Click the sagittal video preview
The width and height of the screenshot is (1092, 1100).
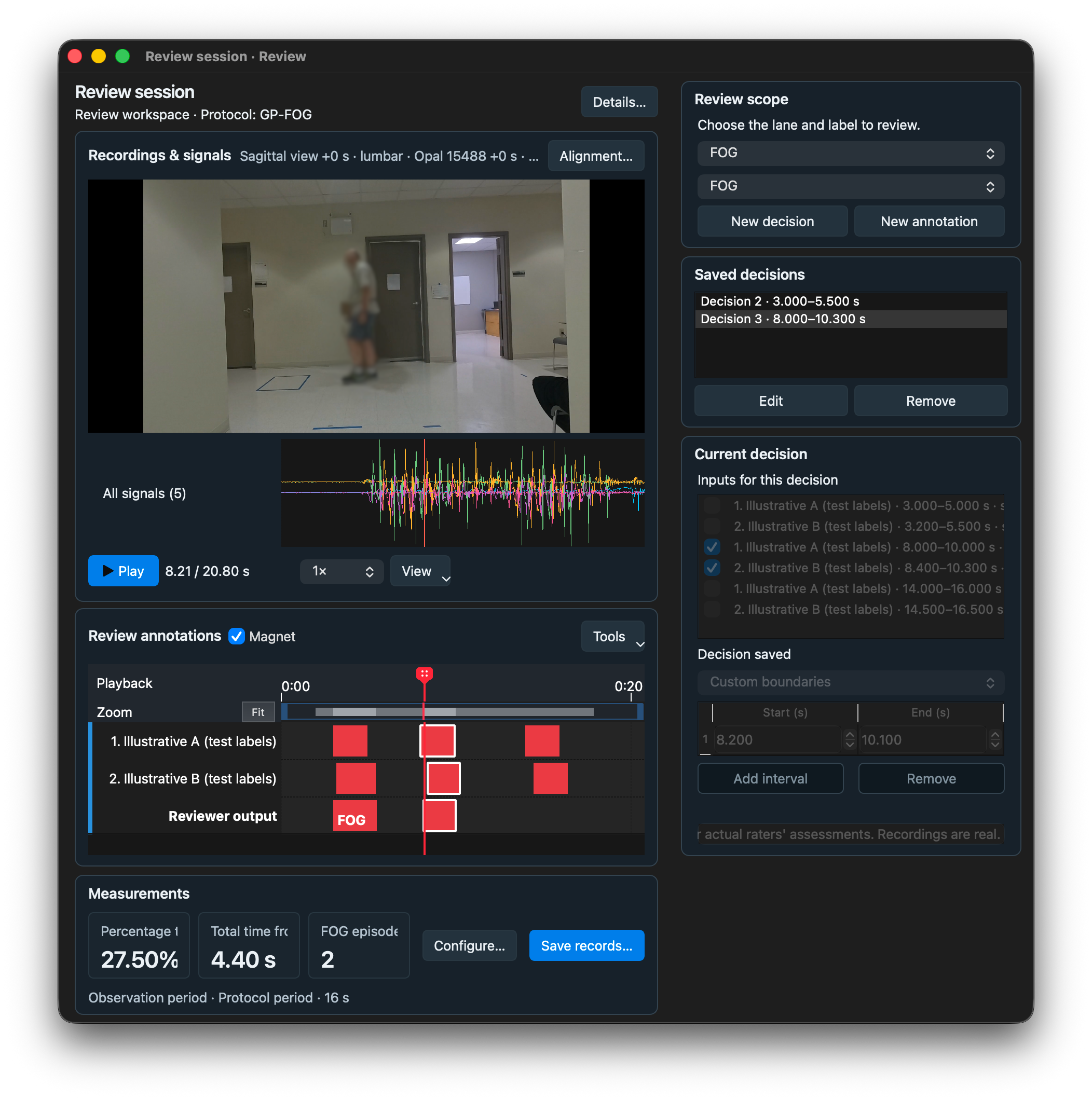click(x=366, y=306)
